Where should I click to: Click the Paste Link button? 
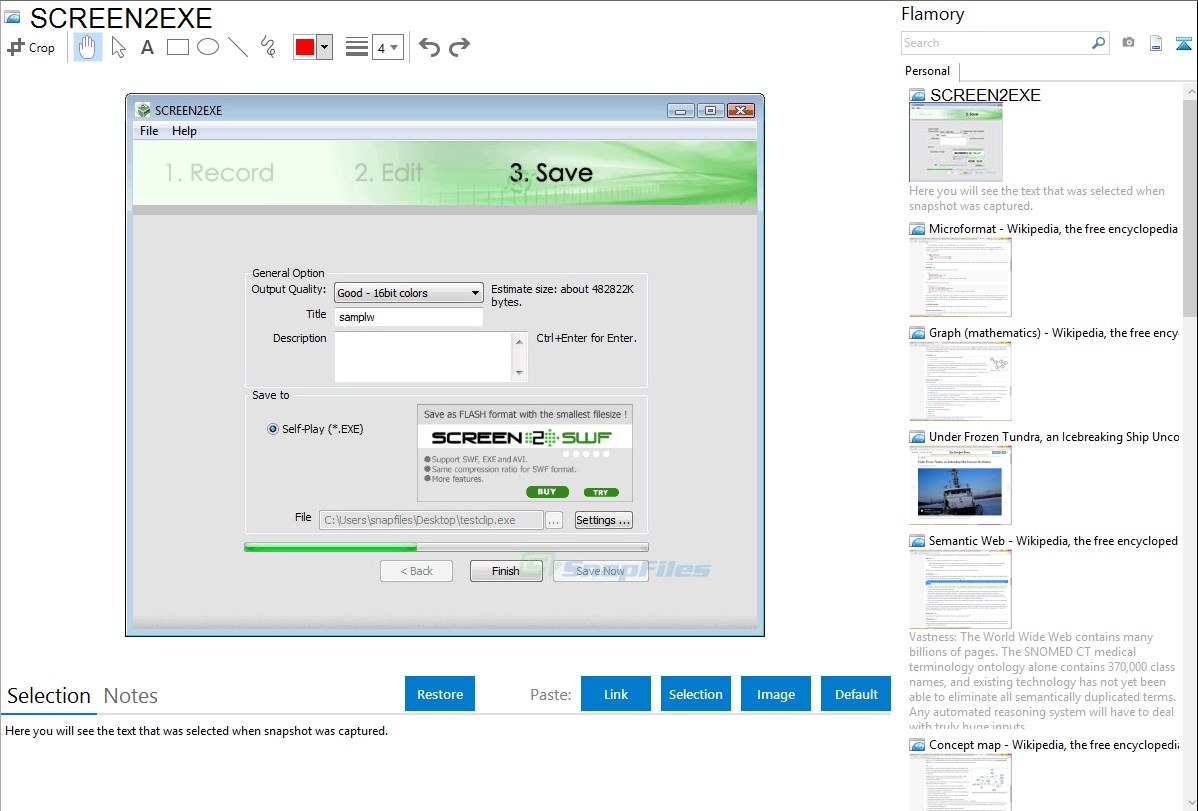click(616, 694)
